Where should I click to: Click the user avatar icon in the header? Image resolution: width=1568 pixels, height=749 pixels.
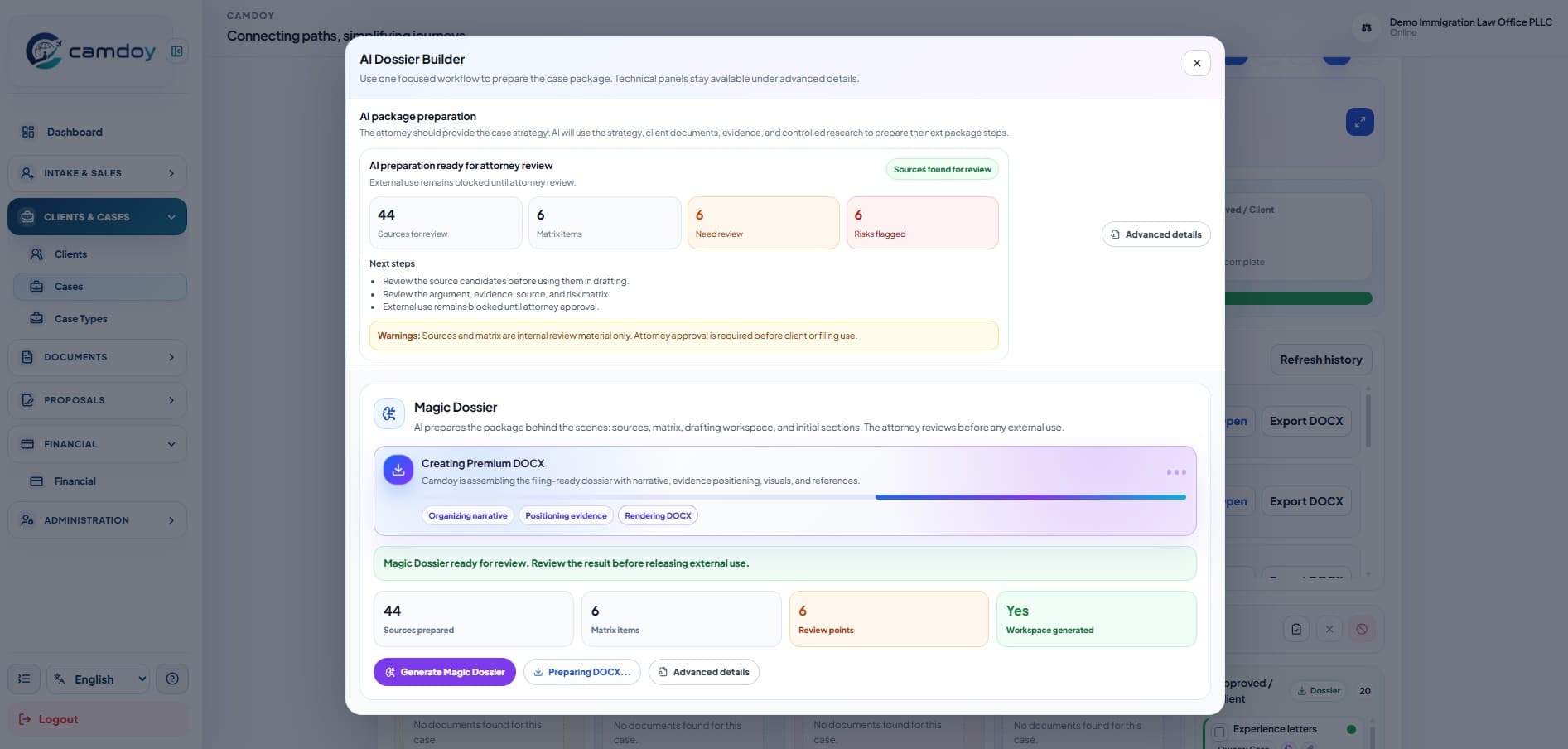click(1367, 28)
